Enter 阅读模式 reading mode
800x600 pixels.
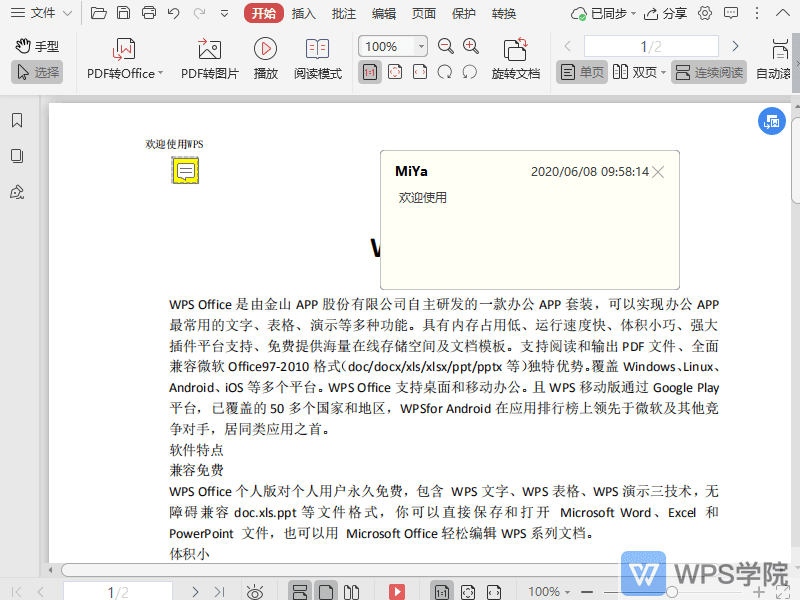tap(318, 58)
